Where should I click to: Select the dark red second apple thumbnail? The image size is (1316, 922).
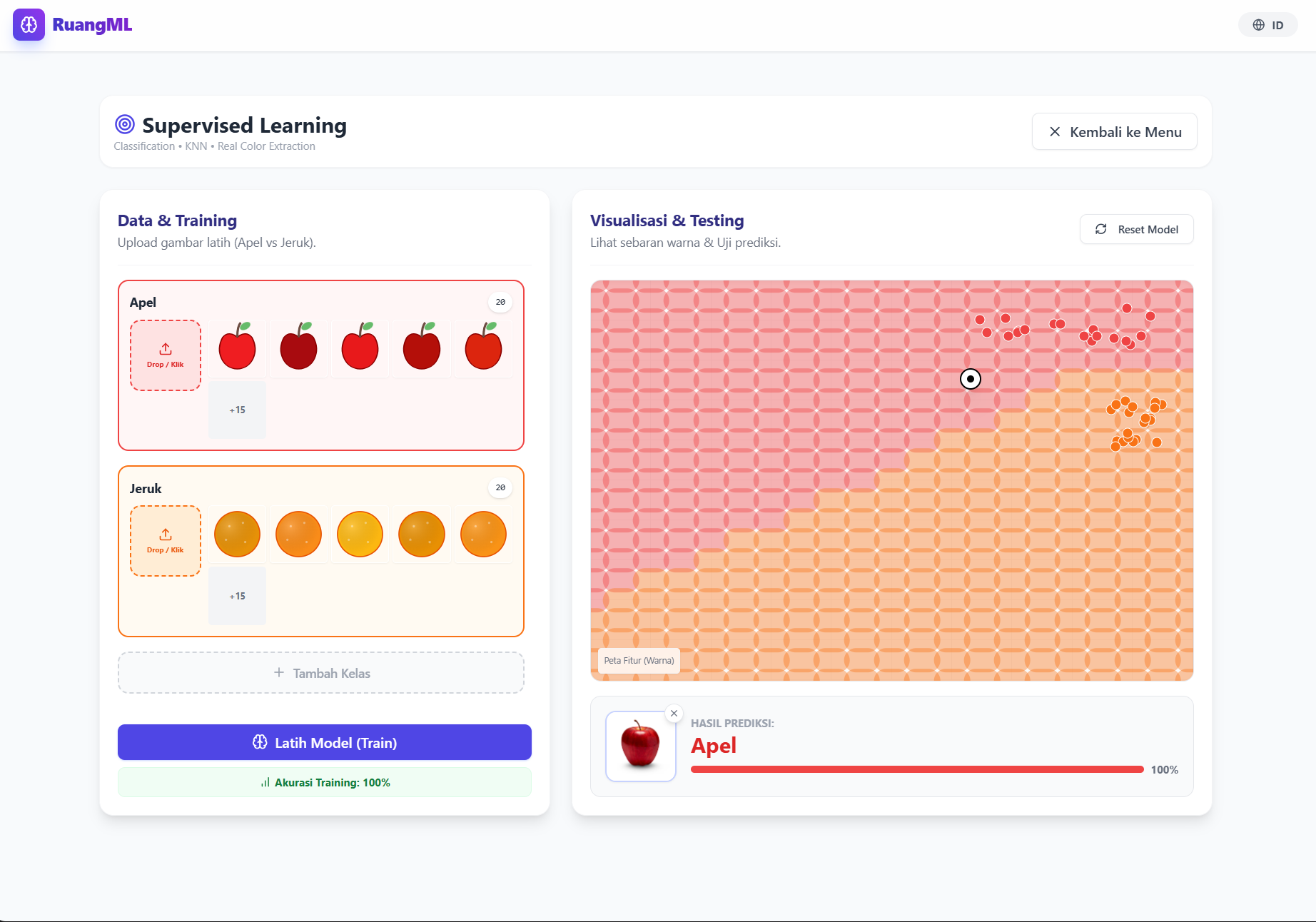click(x=298, y=348)
